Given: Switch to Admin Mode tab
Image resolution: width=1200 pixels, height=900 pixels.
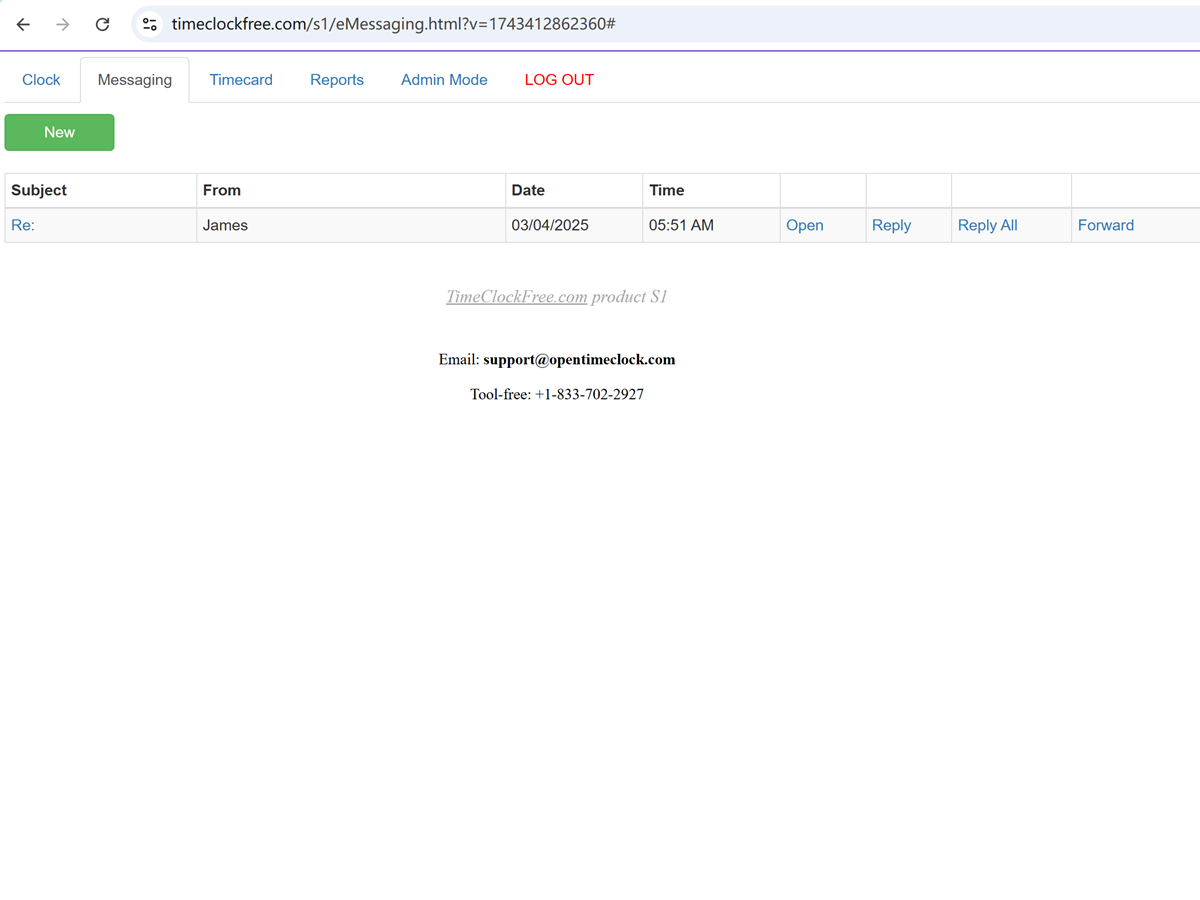Looking at the screenshot, I should point(444,80).
